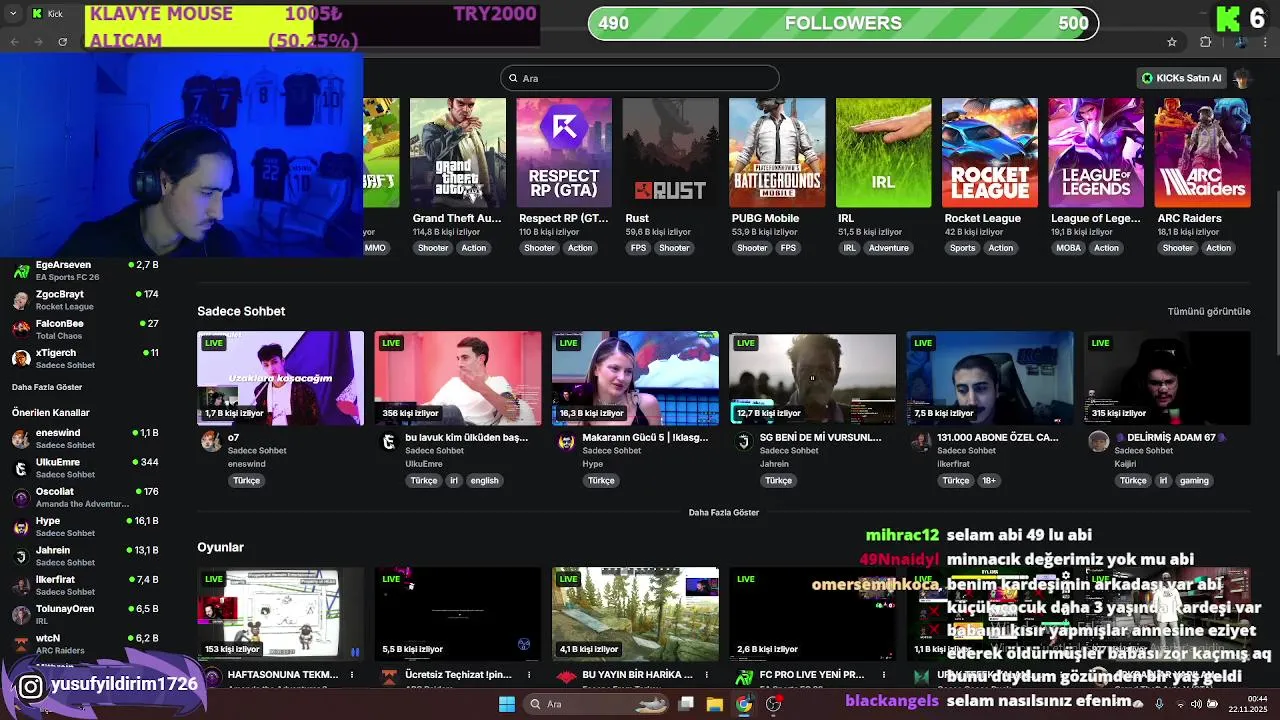Click the gaming tag under DELİRMİŞ ADAM 67
Viewport: 1280px width, 720px height.
(1194, 480)
